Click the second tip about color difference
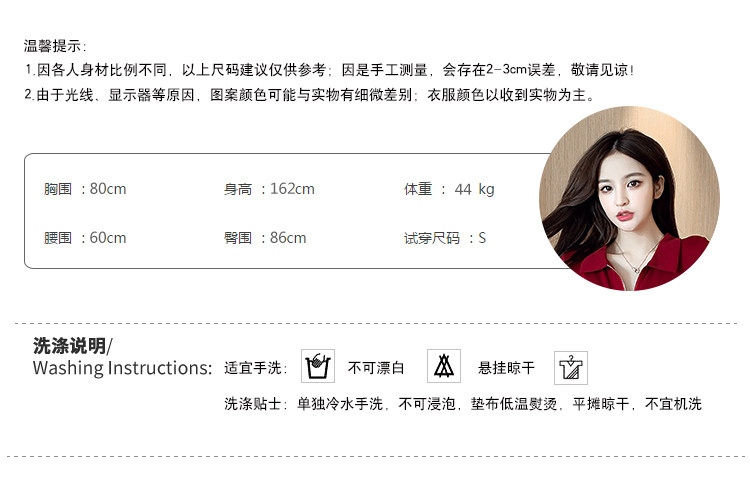Viewport: 750px width, 479px height. [x=309, y=95]
